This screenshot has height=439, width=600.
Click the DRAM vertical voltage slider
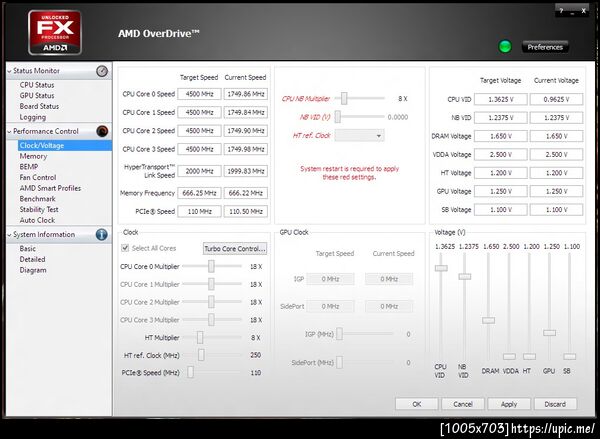coord(488,320)
